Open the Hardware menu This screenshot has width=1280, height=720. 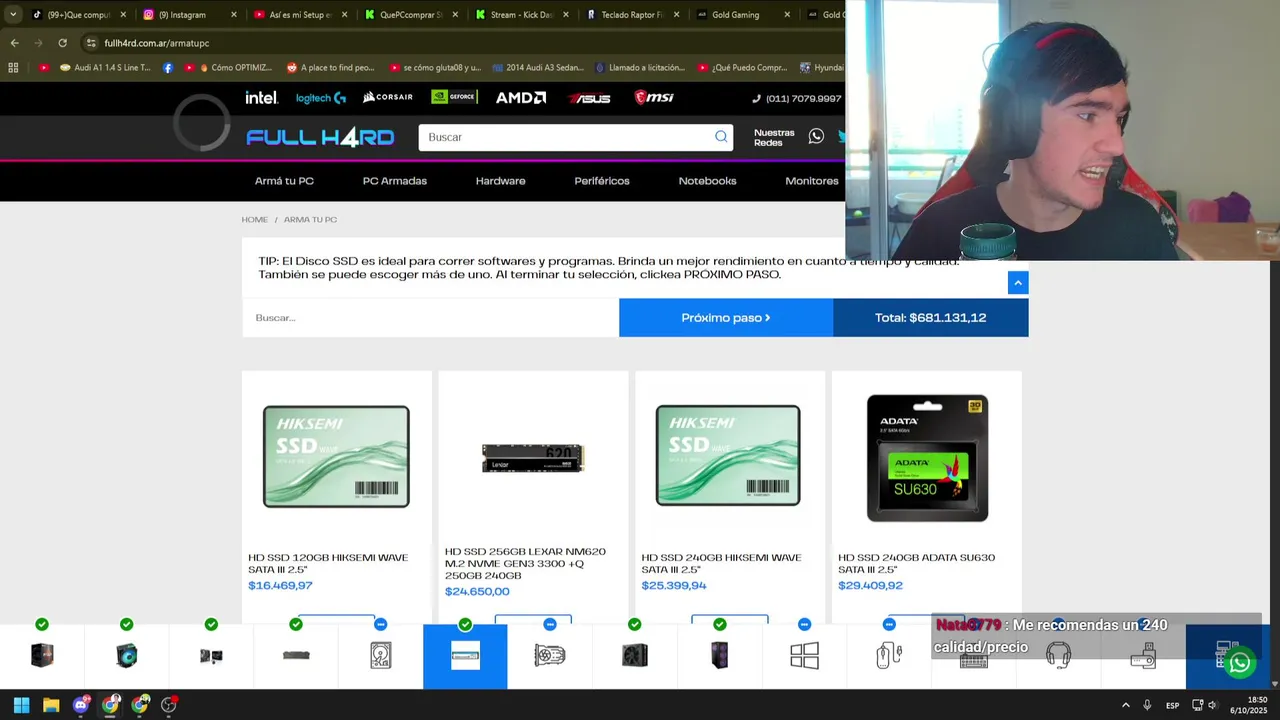pos(500,181)
